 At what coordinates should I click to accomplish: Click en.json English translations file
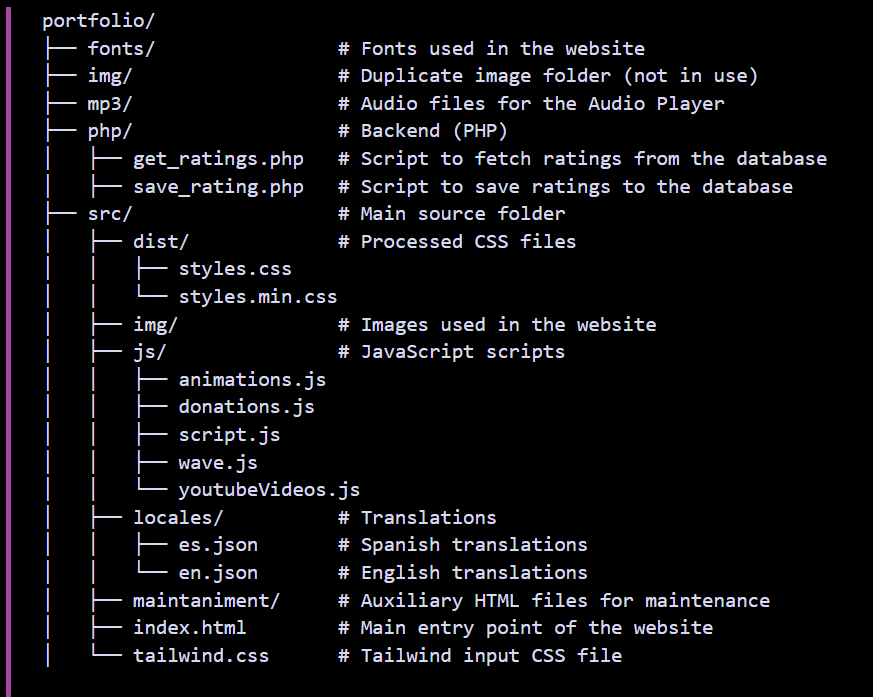tap(218, 573)
